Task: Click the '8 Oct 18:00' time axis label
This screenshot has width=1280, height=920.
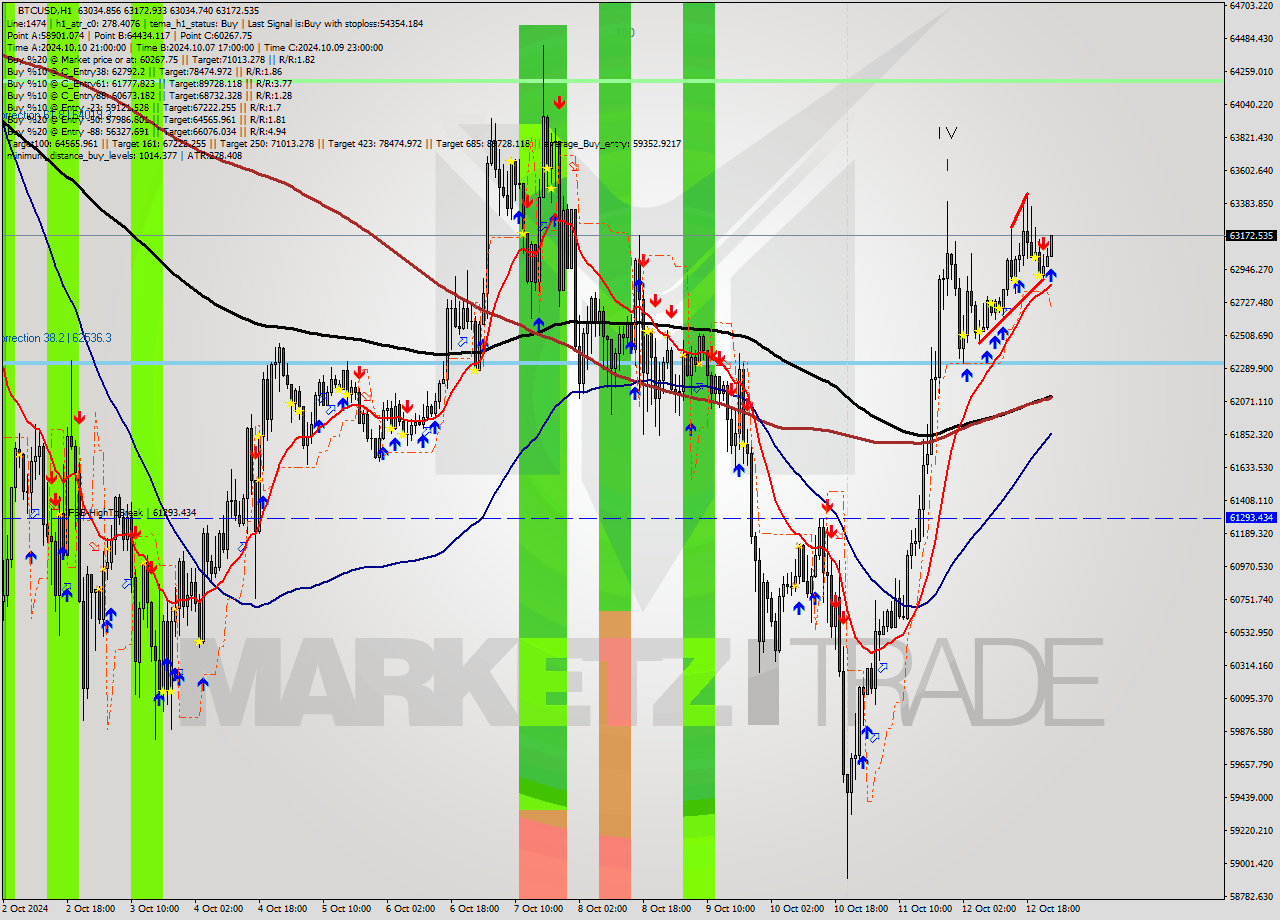Action: pyautogui.click(x=668, y=909)
